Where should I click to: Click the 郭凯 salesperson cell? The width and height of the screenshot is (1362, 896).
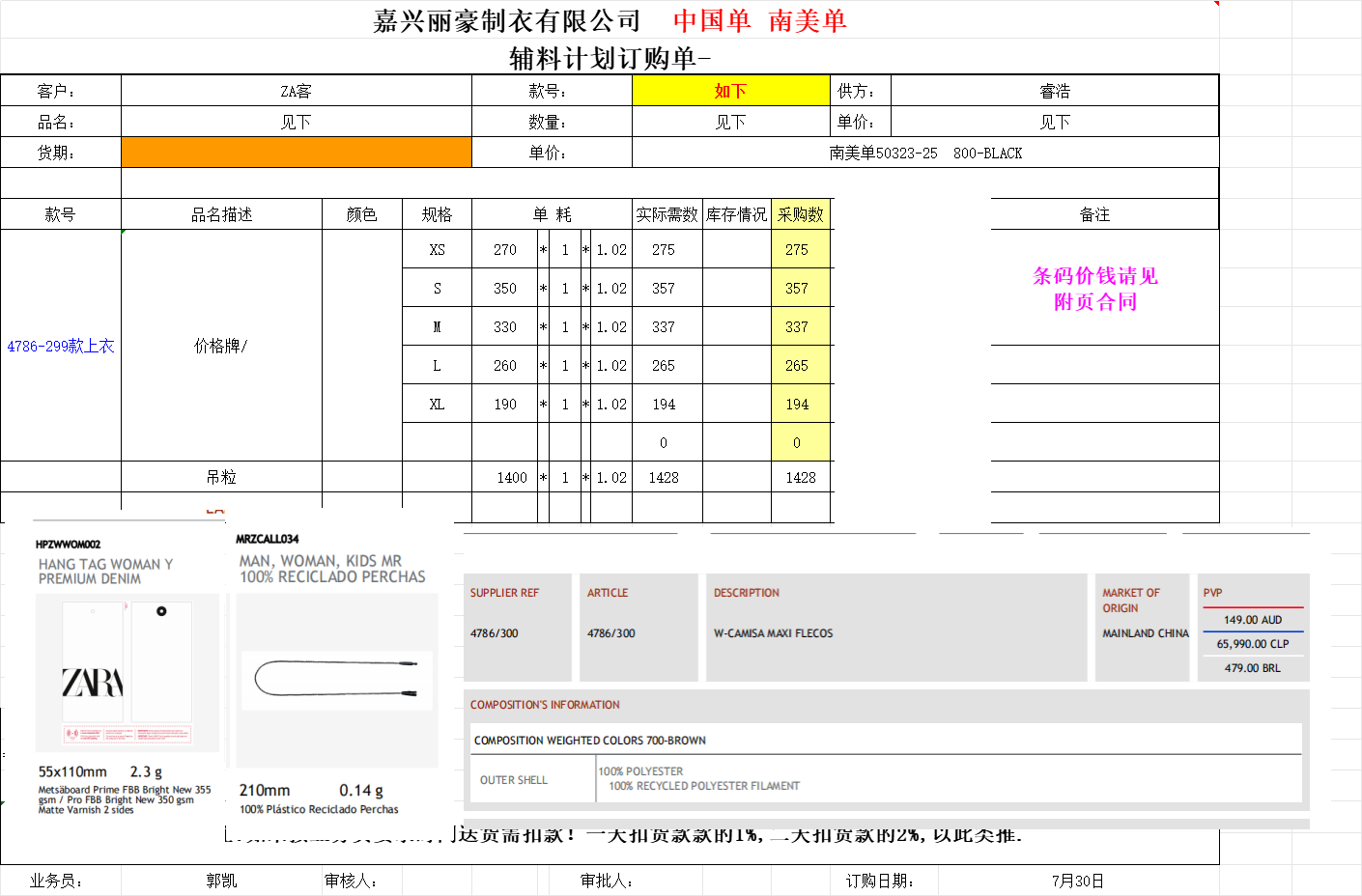click(221, 881)
